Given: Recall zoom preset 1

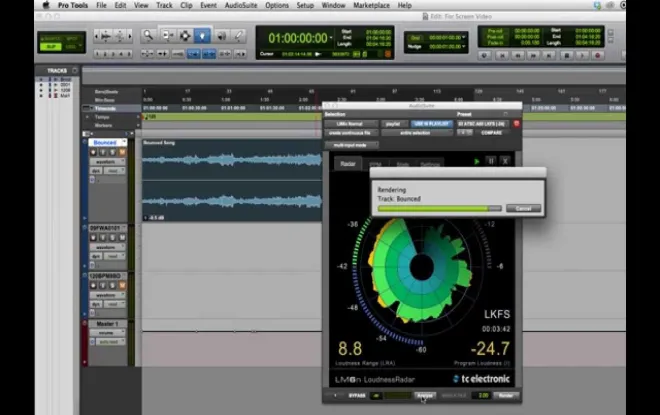Looking at the screenshot, I should 97,54.
